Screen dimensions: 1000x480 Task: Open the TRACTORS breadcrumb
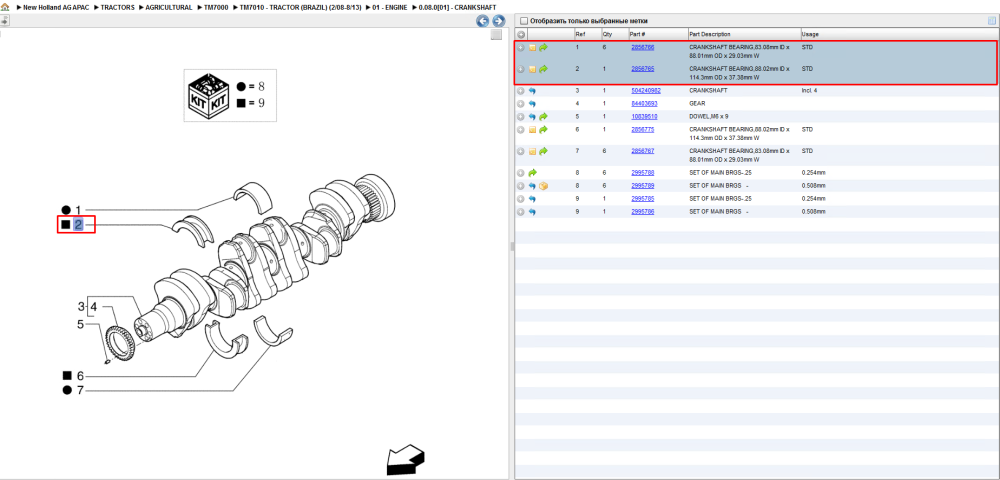tap(117, 7)
